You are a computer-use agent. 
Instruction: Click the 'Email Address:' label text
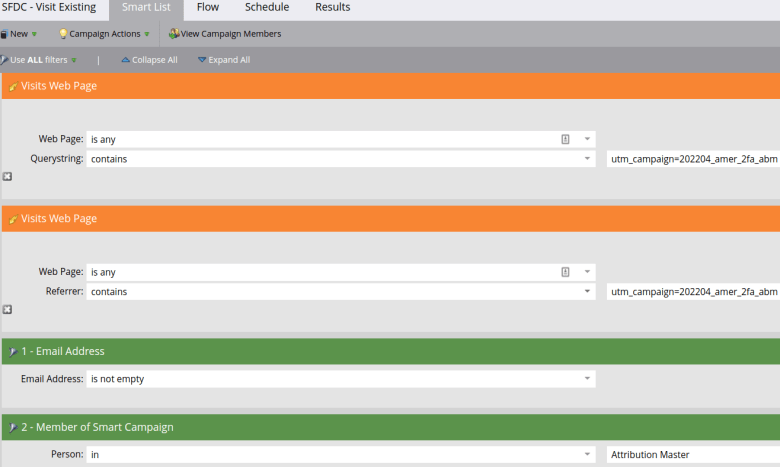52,379
